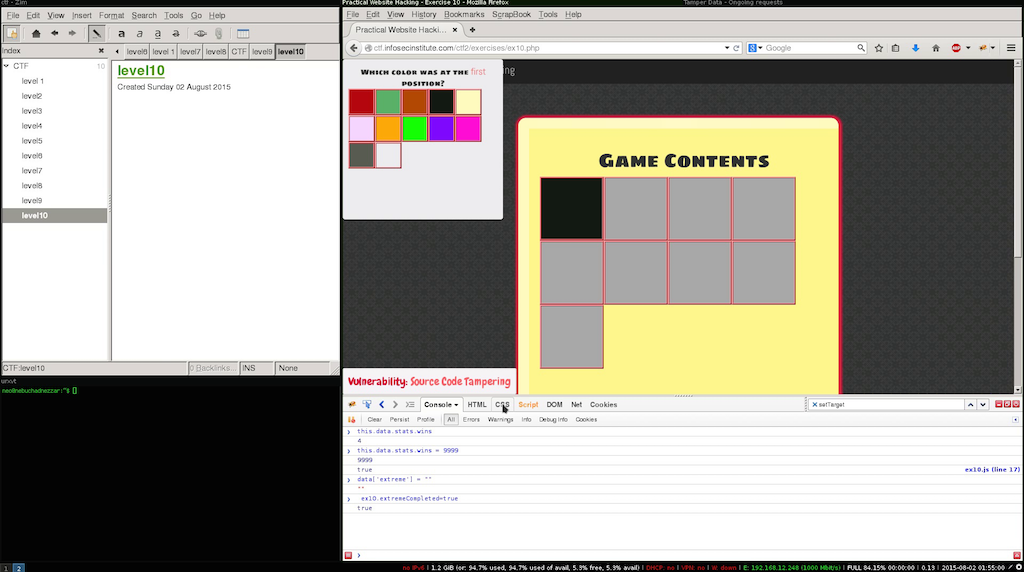This screenshot has height=572, width=1024.
Task: Open the Adblock Plus dropdown arrow
Action: [968, 48]
